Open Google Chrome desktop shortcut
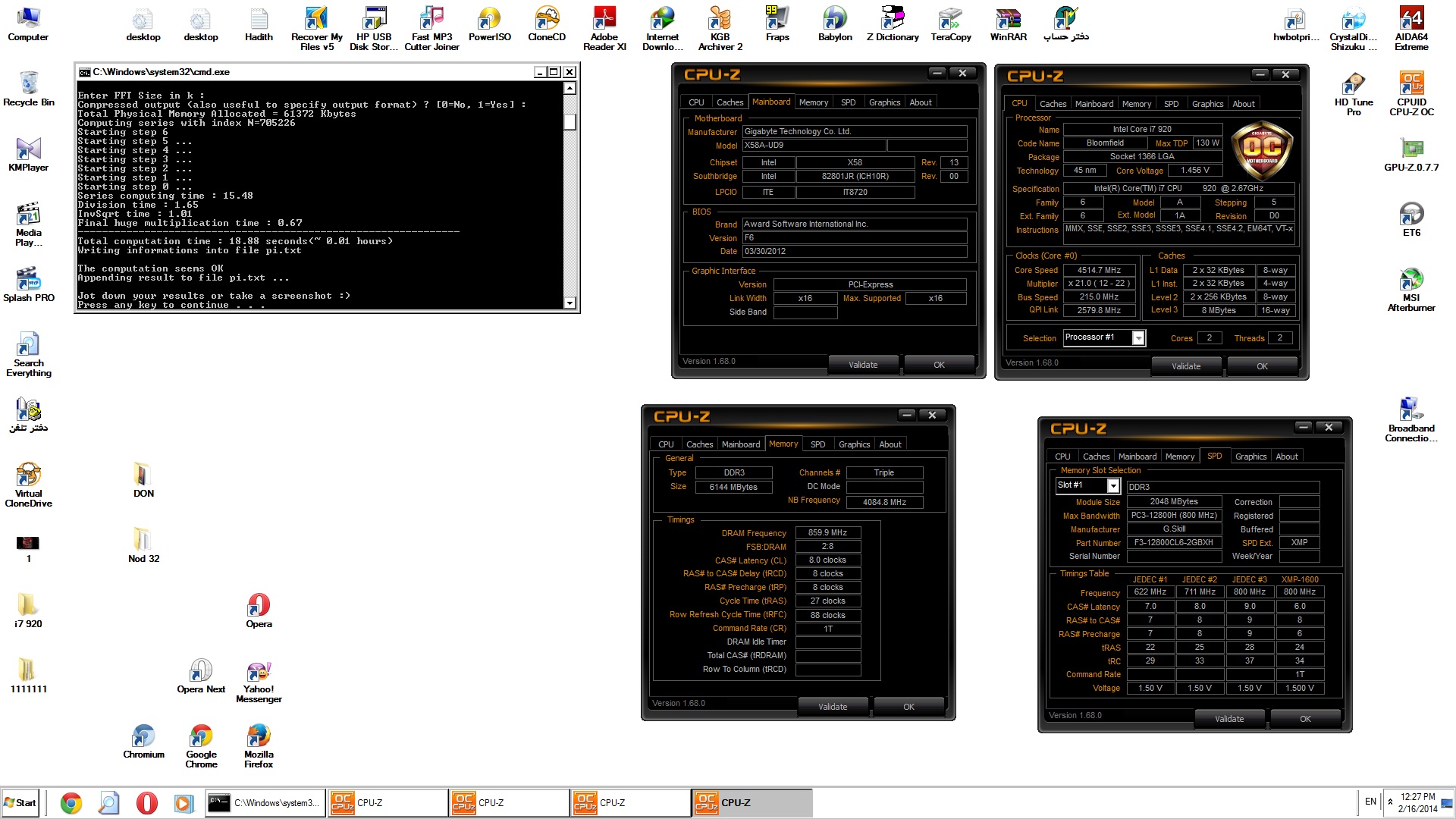Screen dimensions: 1456x819 pyautogui.click(x=201, y=746)
